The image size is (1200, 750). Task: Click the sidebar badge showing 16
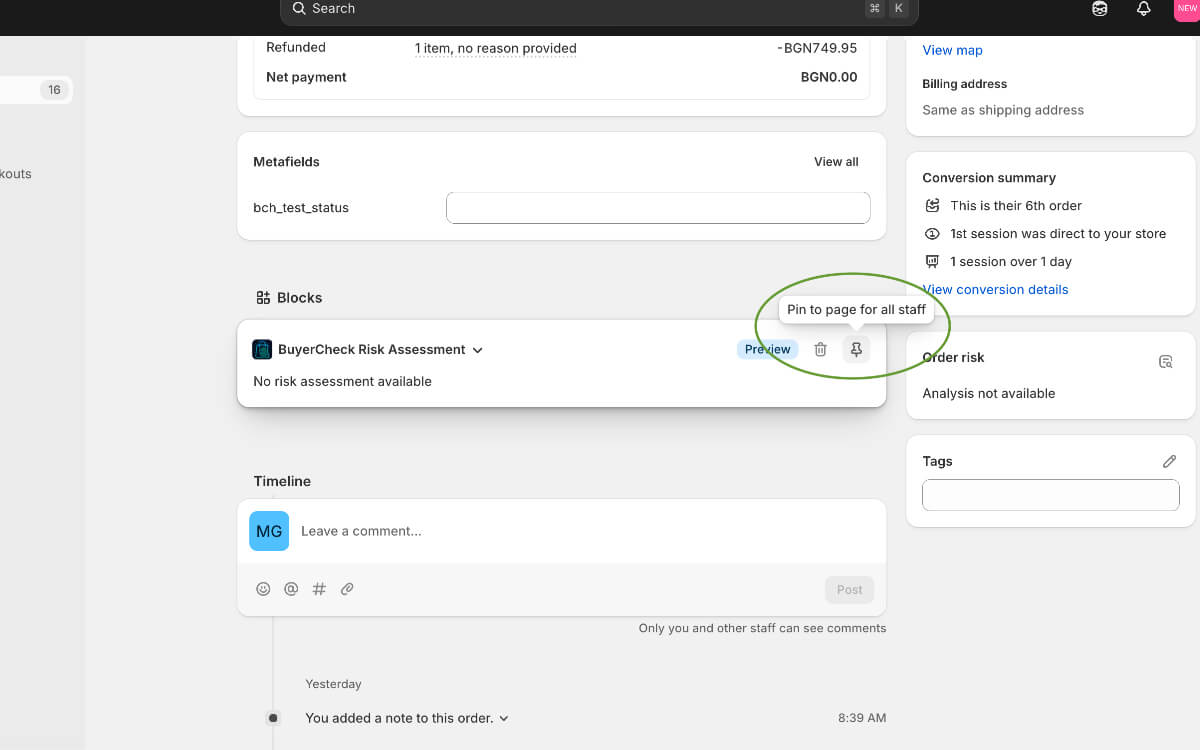(54, 90)
